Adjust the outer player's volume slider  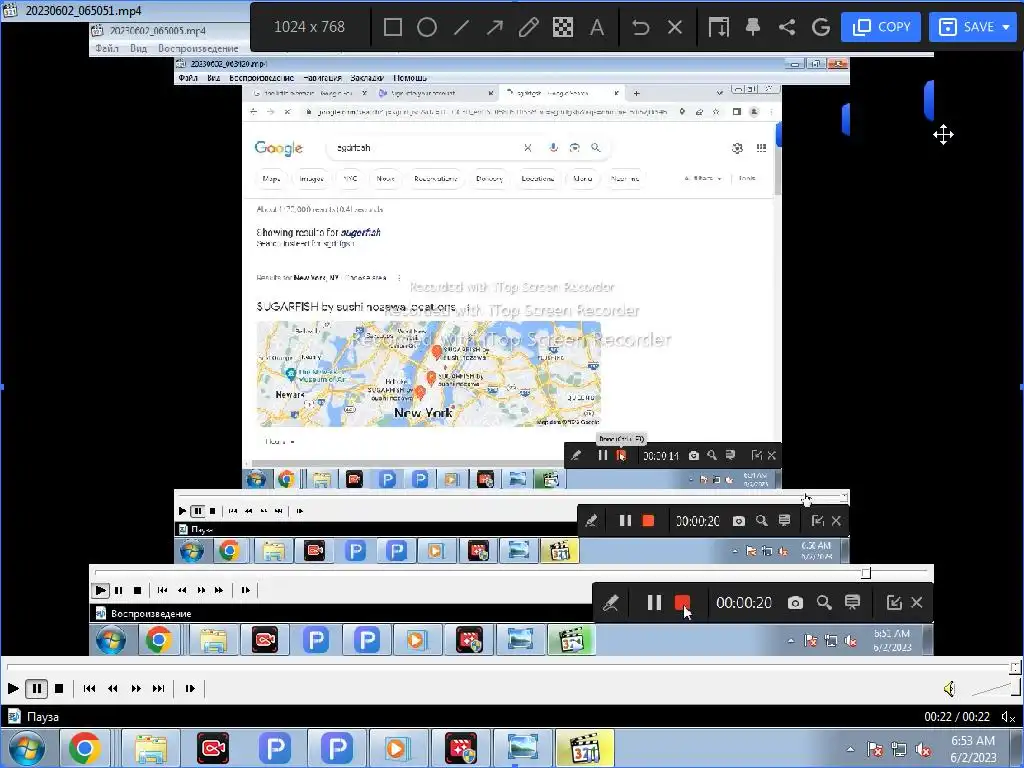[x=995, y=688]
